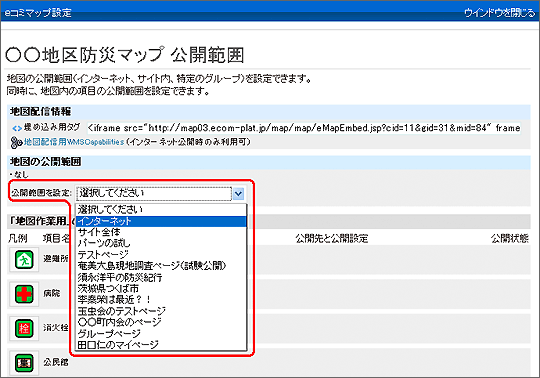540x378 pixels.
Task: Click the 病院 item name
Action: click(52, 293)
